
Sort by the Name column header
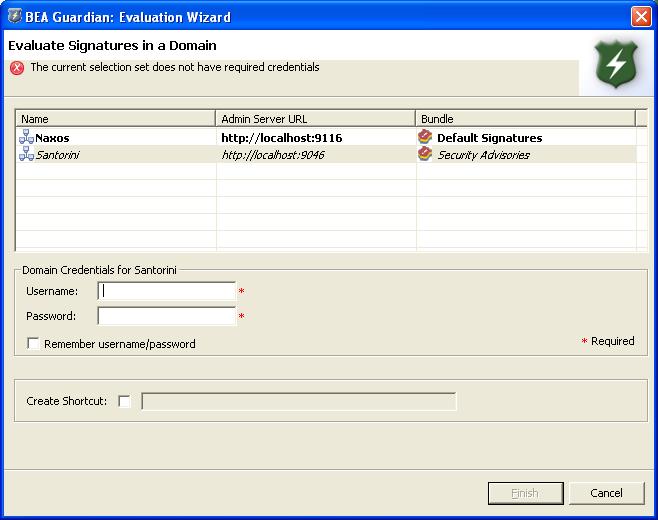[x=115, y=119]
